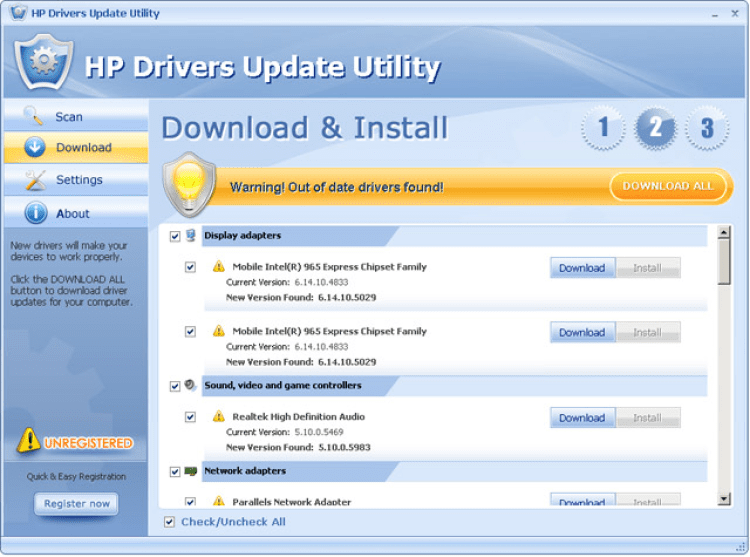Screen dimensions: 750x557
Task: Click warning icon beside second Mobile Intel driver
Action: (219, 331)
